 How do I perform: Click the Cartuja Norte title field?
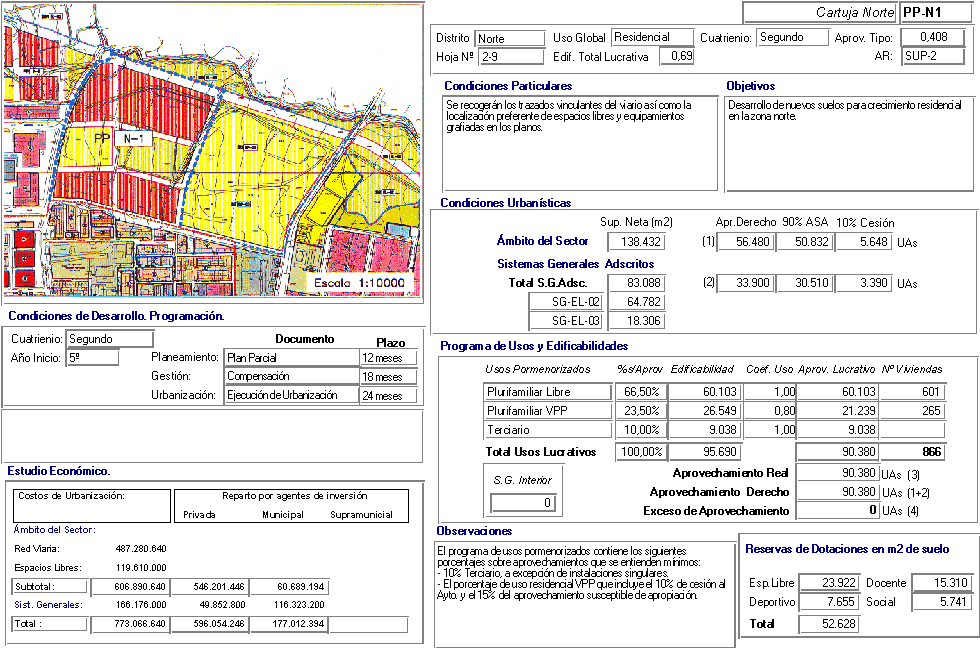coord(819,12)
